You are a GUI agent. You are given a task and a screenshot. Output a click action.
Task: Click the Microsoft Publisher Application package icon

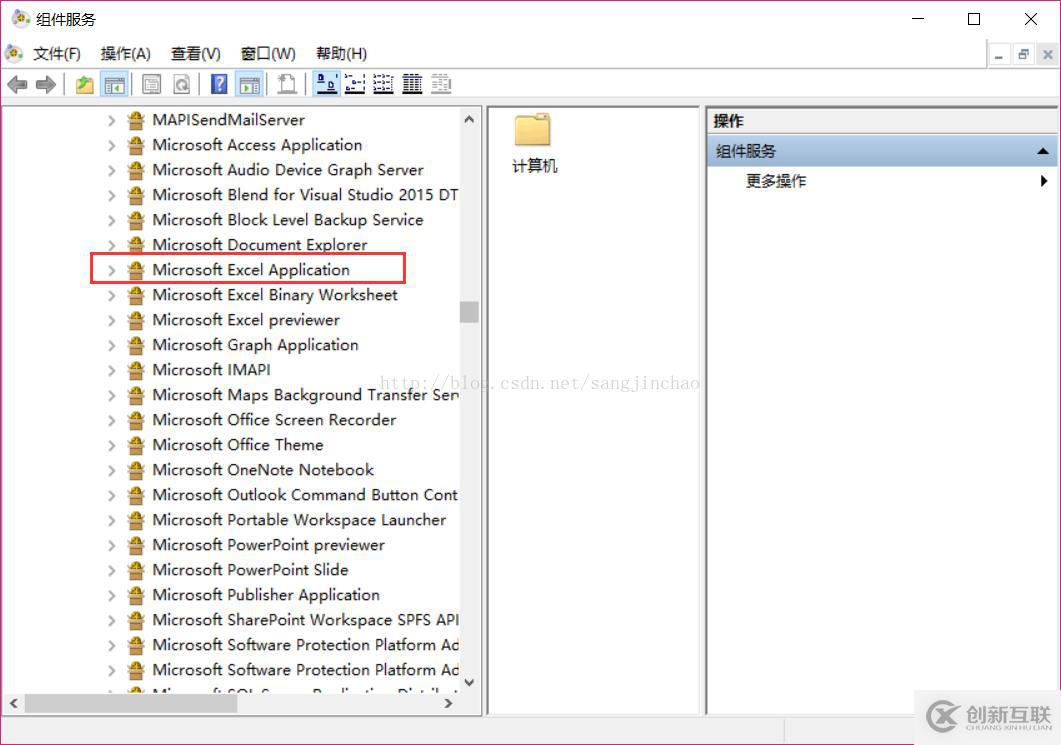click(136, 595)
